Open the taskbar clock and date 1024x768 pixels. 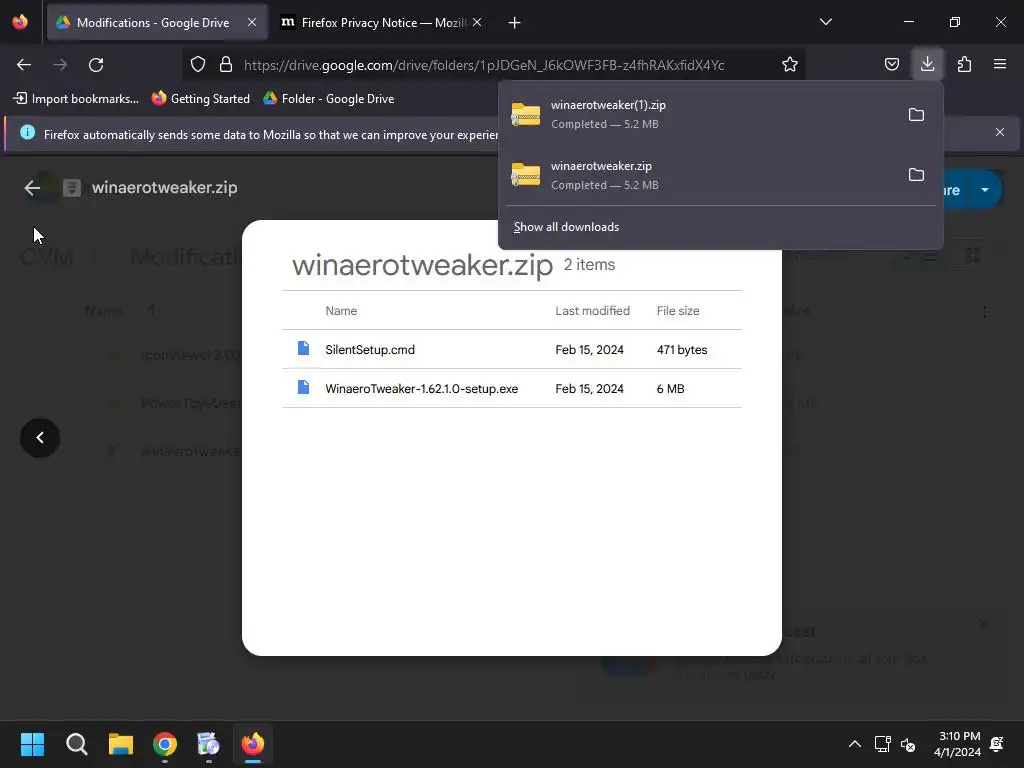point(957,744)
